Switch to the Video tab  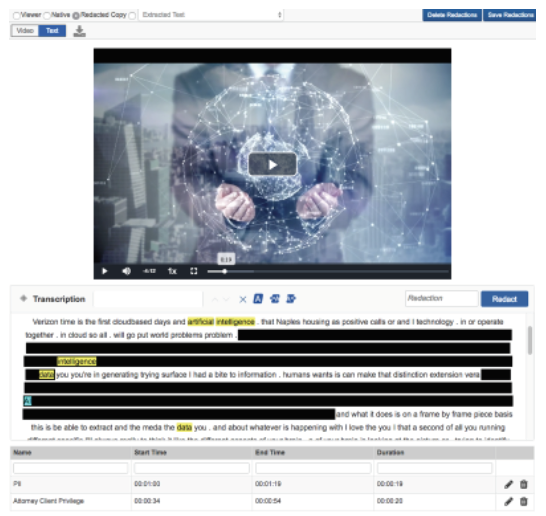click(25, 31)
